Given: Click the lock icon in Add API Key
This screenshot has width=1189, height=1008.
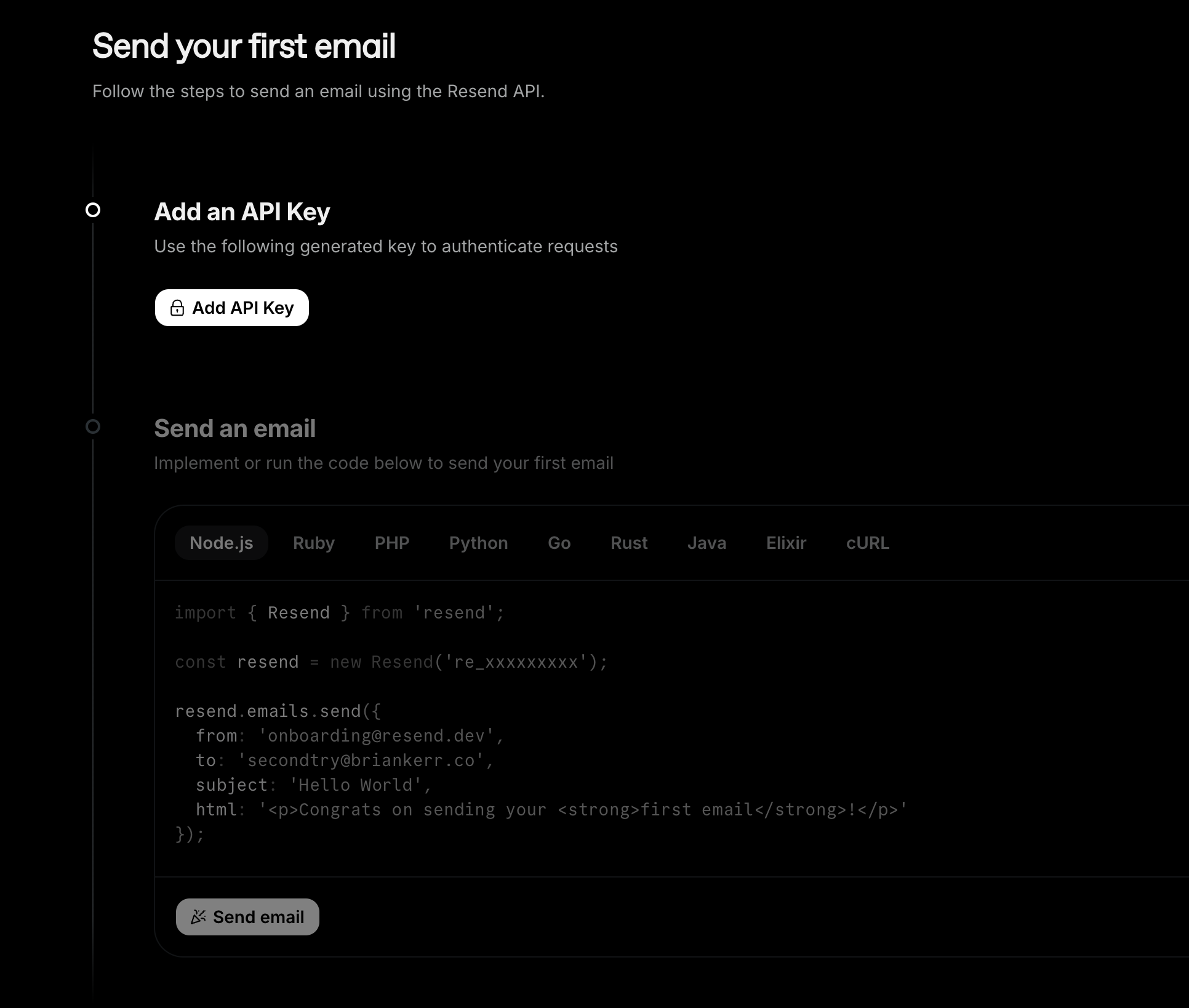Looking at the screenshot, I should coord(177,308).
